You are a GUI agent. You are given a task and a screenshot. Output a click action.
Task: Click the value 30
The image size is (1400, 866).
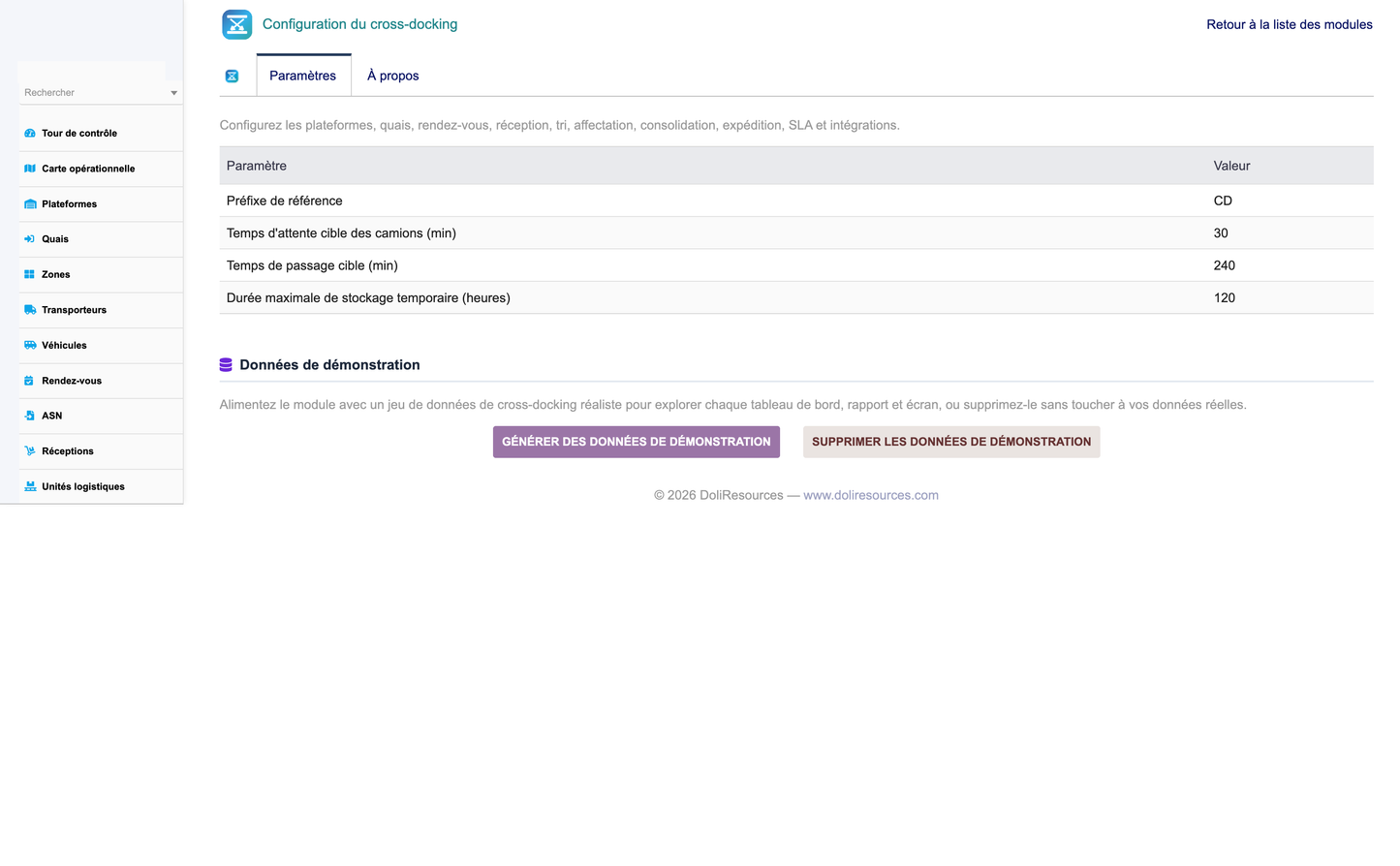point(1221,233)
